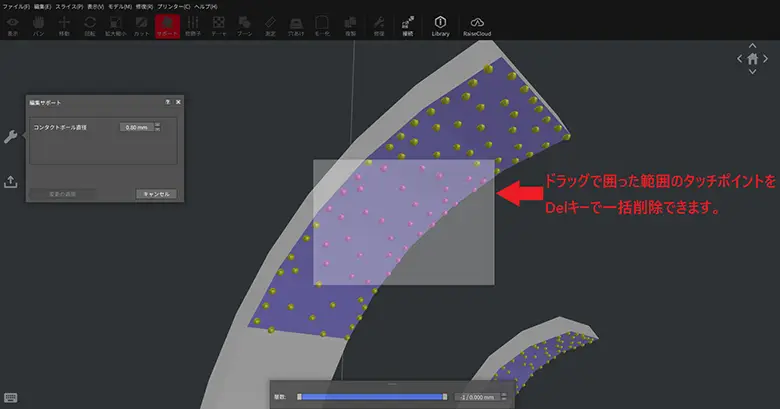Click the contact ball diameter input field
The height and width of the screenshot is (409, 780).
pyautogui.click(x=136, y=127)
